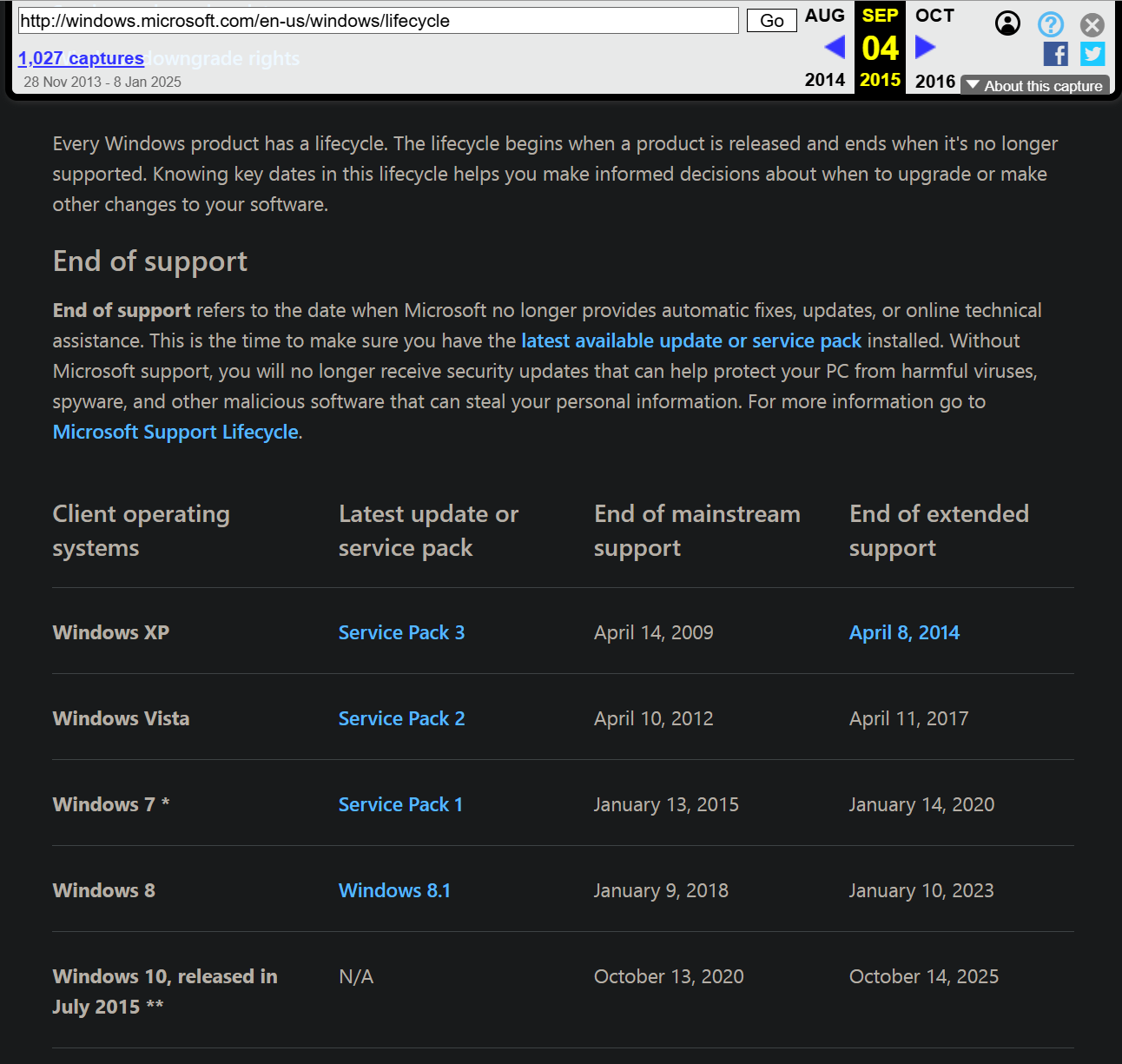Open latest available update or service pack link
Image resolution: width=1122 pixels, height=1064 pixels.
pos(691,340)
